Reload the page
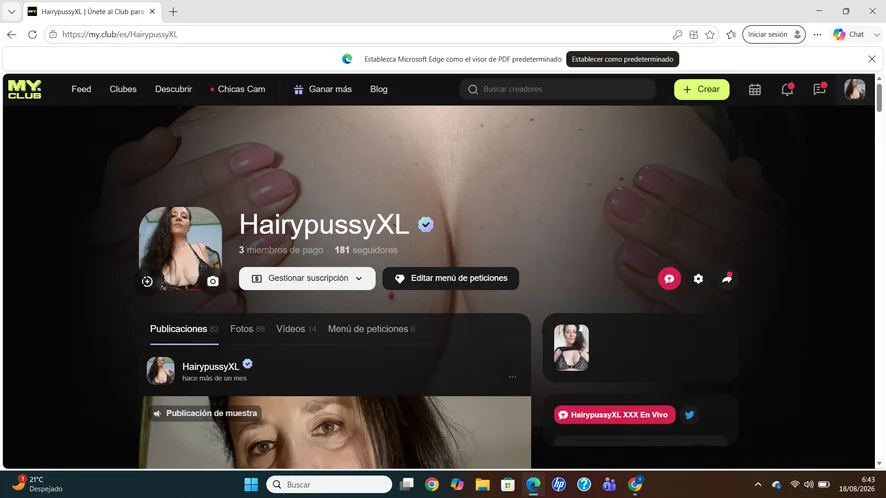886x498 pixels. point(32,34)
